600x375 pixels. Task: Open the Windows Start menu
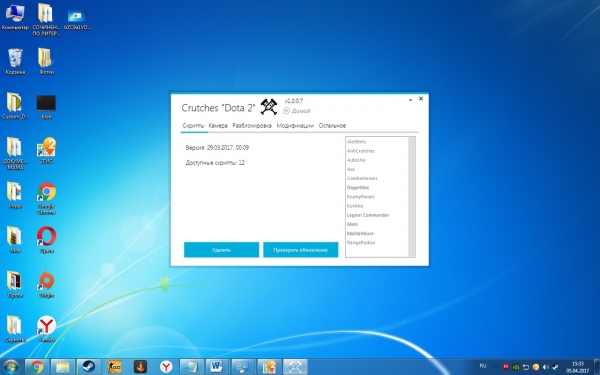[x=11, y=367]
